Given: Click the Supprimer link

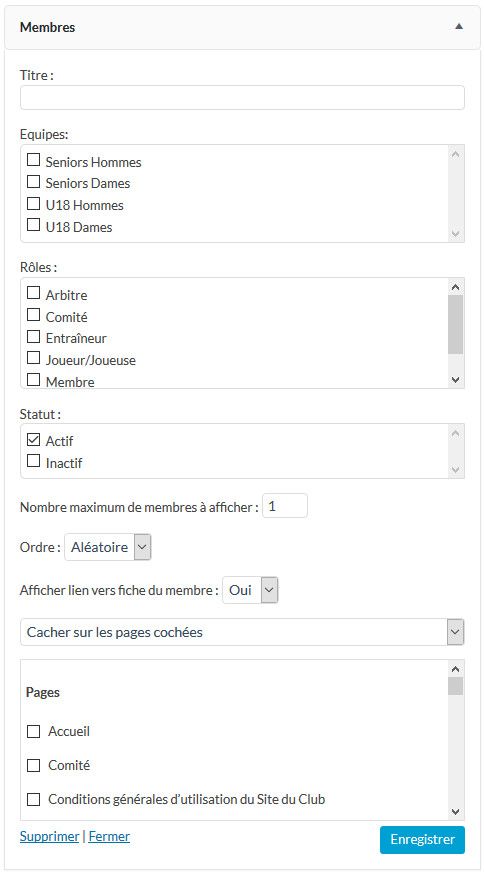Looking at the screenshot, I should coord(50,837).
